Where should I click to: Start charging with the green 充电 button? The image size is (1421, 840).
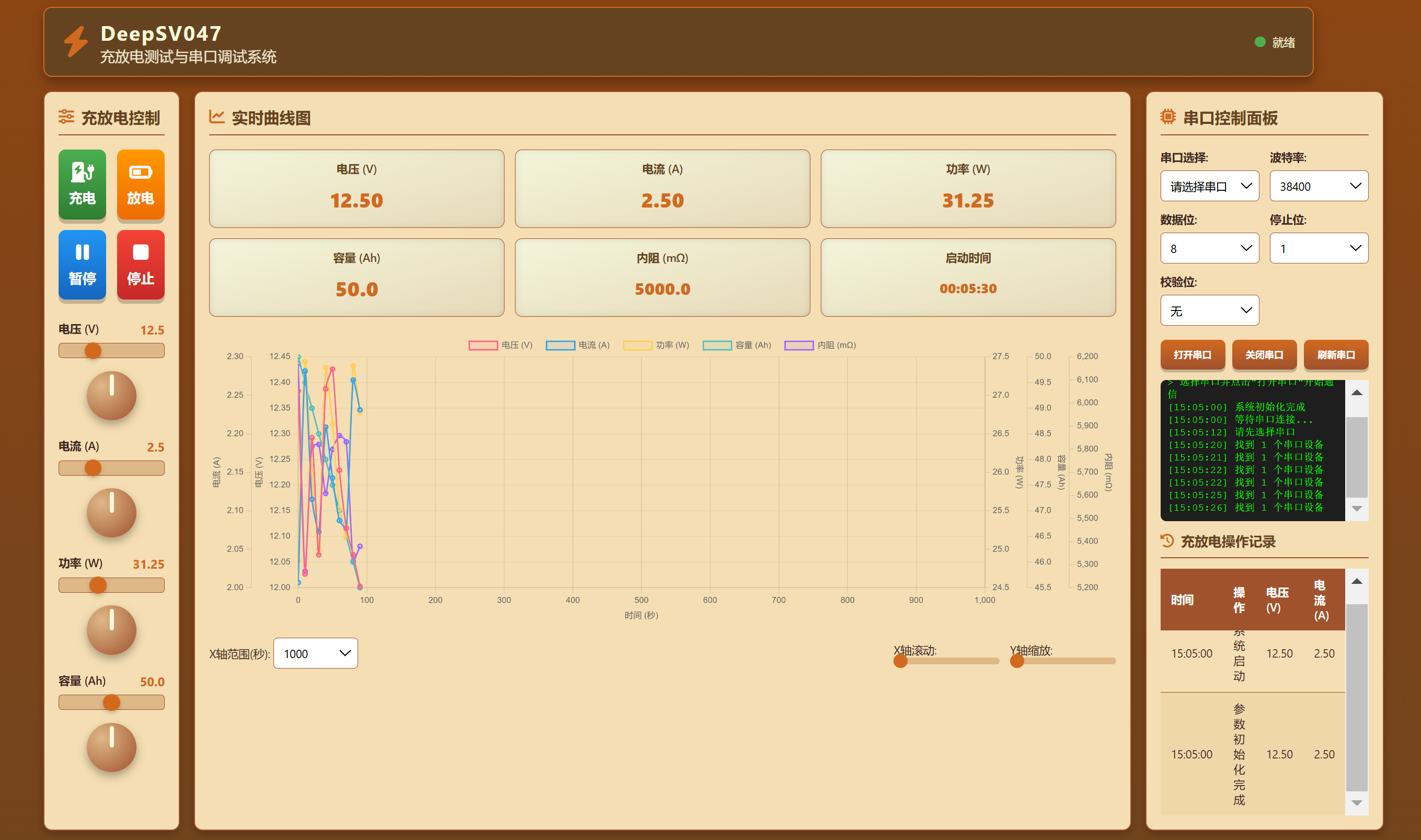(x=82, y=184)
